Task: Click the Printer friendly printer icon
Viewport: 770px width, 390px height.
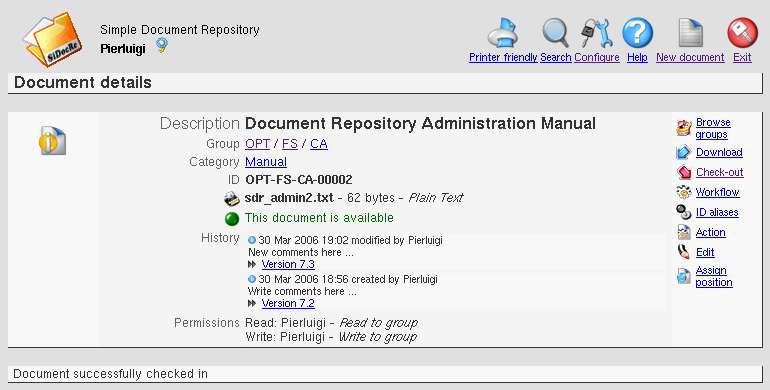Action: tap(503, 33)
